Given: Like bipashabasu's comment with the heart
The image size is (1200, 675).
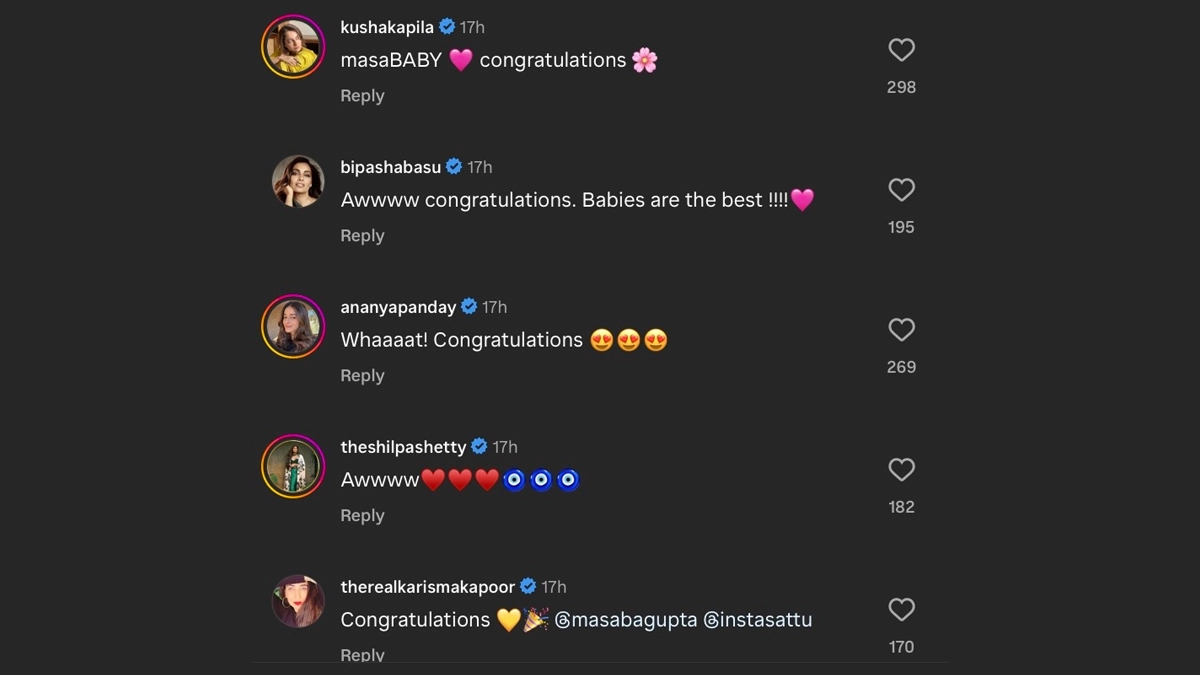Looking at the screenshot, I should 902,190.
